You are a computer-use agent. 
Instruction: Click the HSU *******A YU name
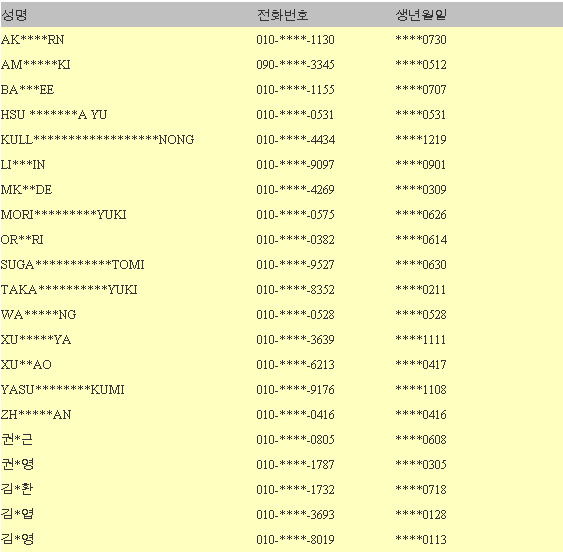coord(54,115)
